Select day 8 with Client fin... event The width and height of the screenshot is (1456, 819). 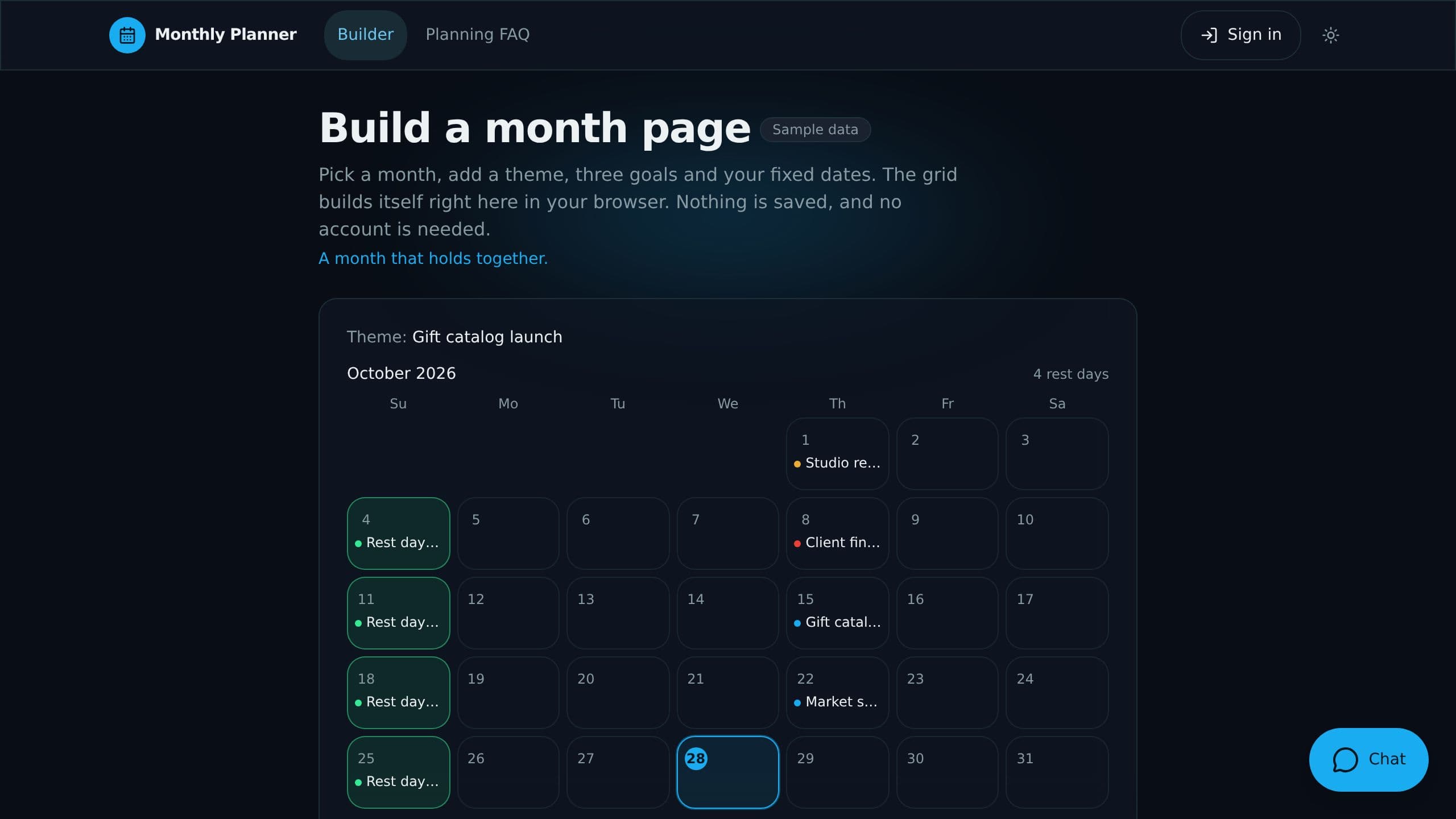pyautogui.click(x=837, y=533)
